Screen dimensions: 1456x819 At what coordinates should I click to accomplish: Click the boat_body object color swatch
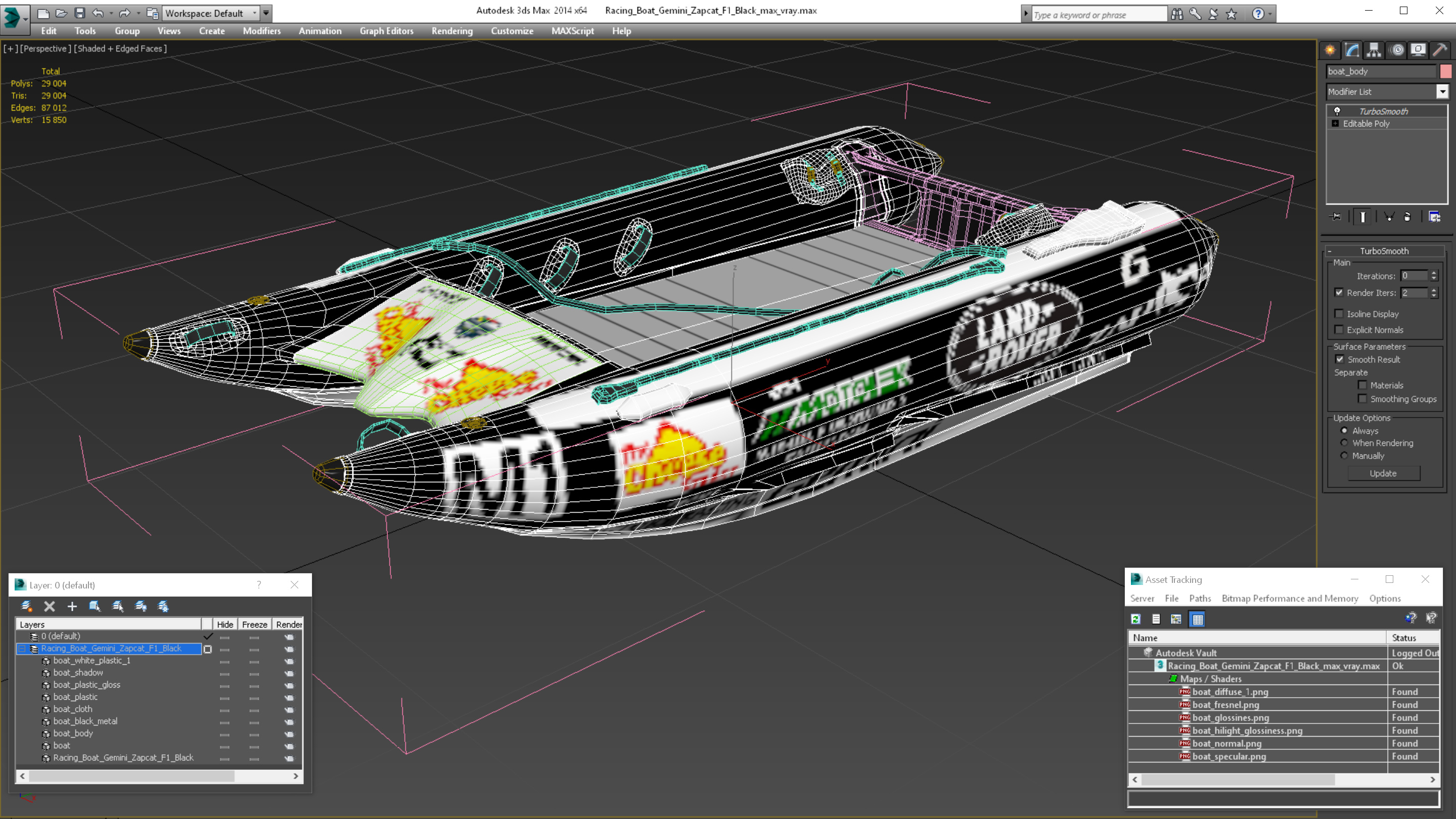(x=1446, y=71)
